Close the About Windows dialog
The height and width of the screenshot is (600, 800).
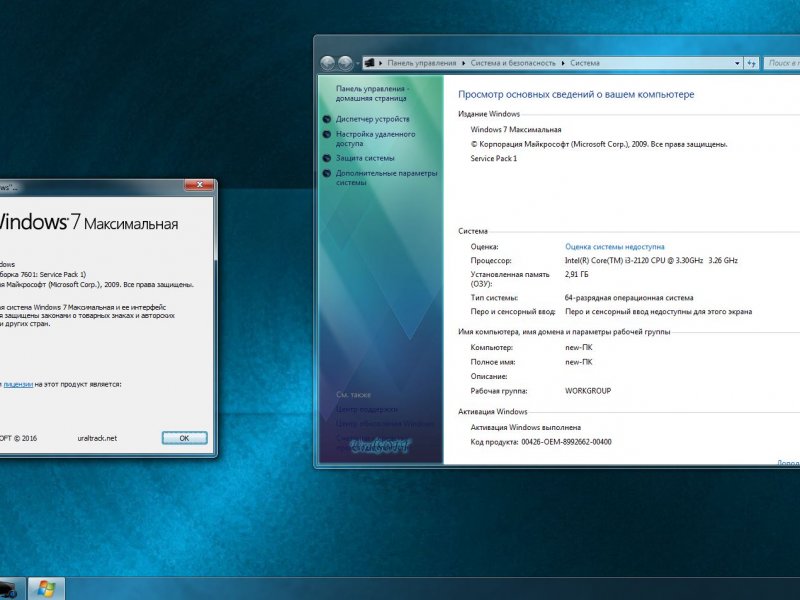(x=199, y=185)
